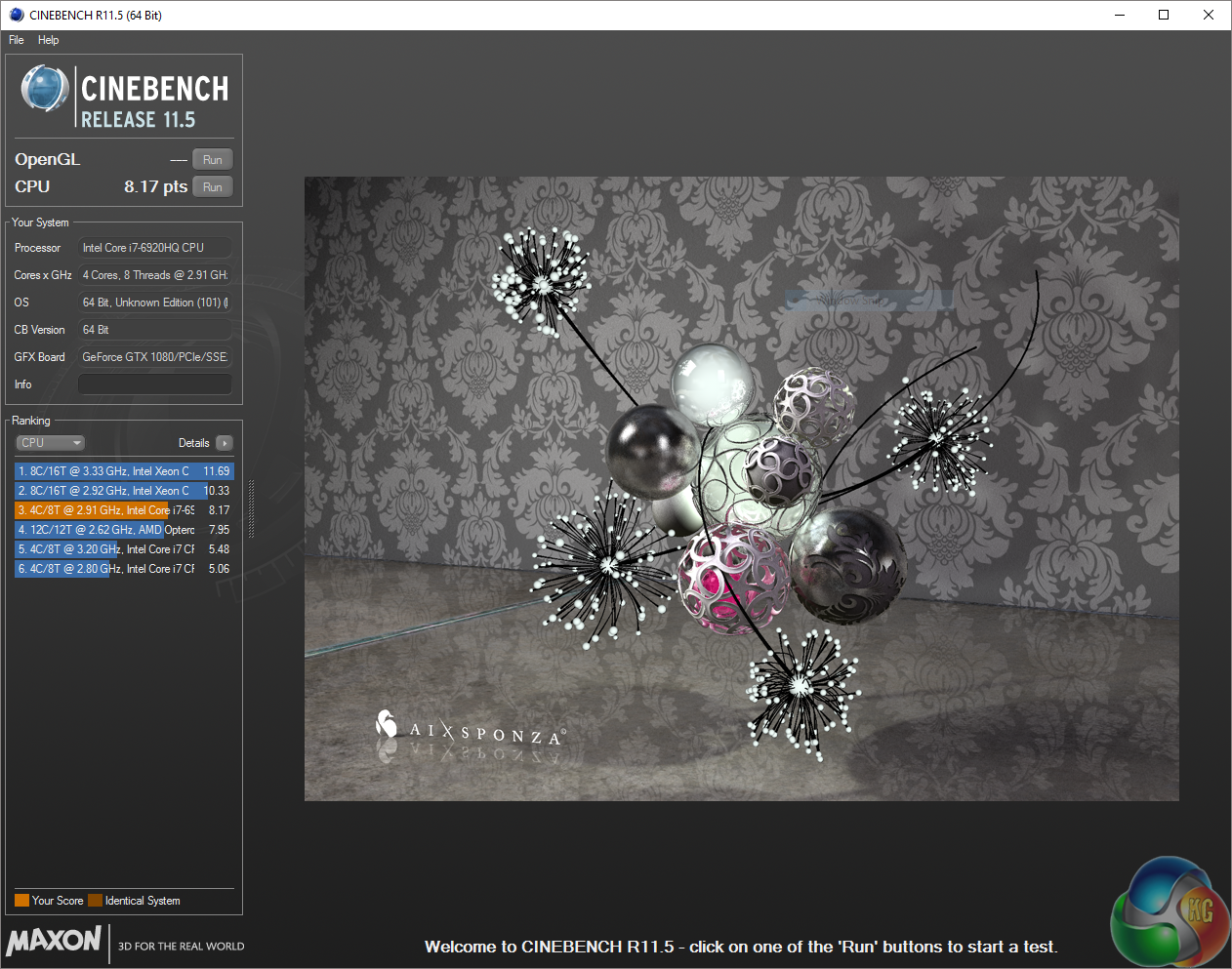This screenshot has width=1232, height=969.
Task: Click the KG colored sphere logo
Action: pos(1170,912)
